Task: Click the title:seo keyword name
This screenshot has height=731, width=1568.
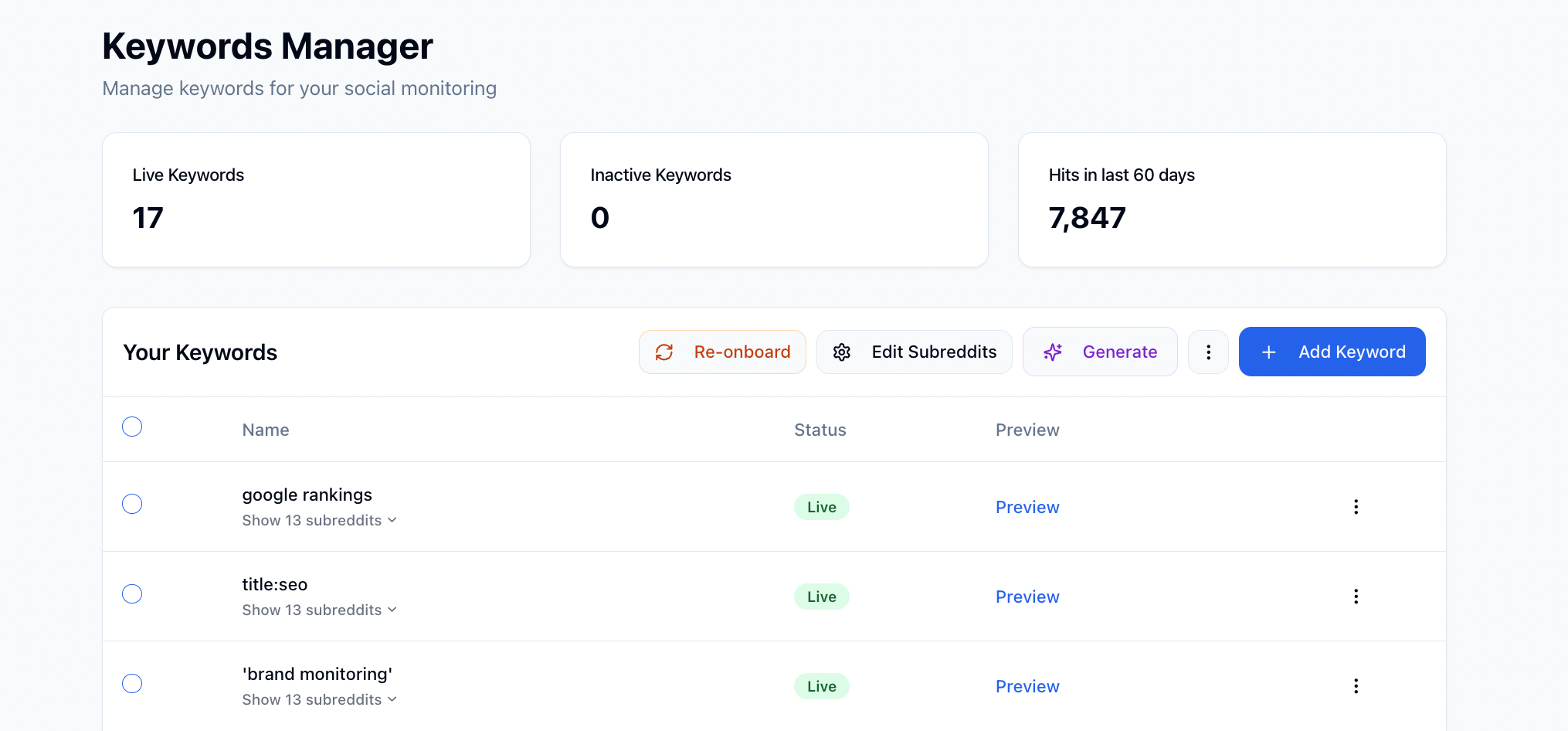Action: [x=275, y=584]
